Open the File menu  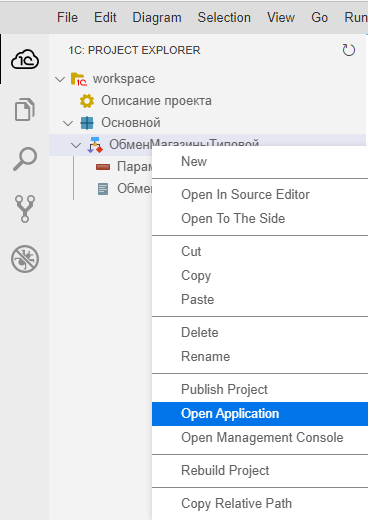click(x=67, y=17)
